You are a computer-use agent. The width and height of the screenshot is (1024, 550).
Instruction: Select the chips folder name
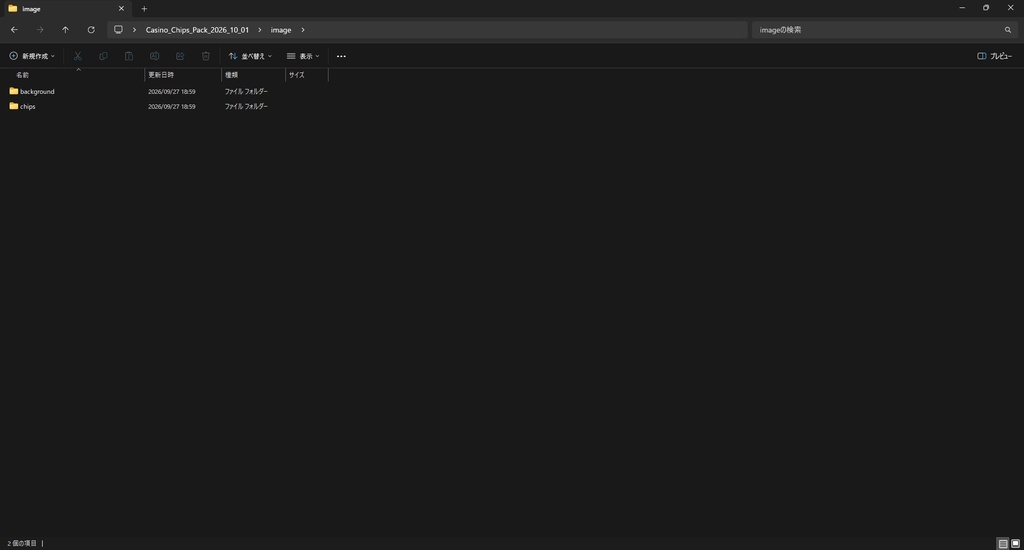[x=27, y=106]
